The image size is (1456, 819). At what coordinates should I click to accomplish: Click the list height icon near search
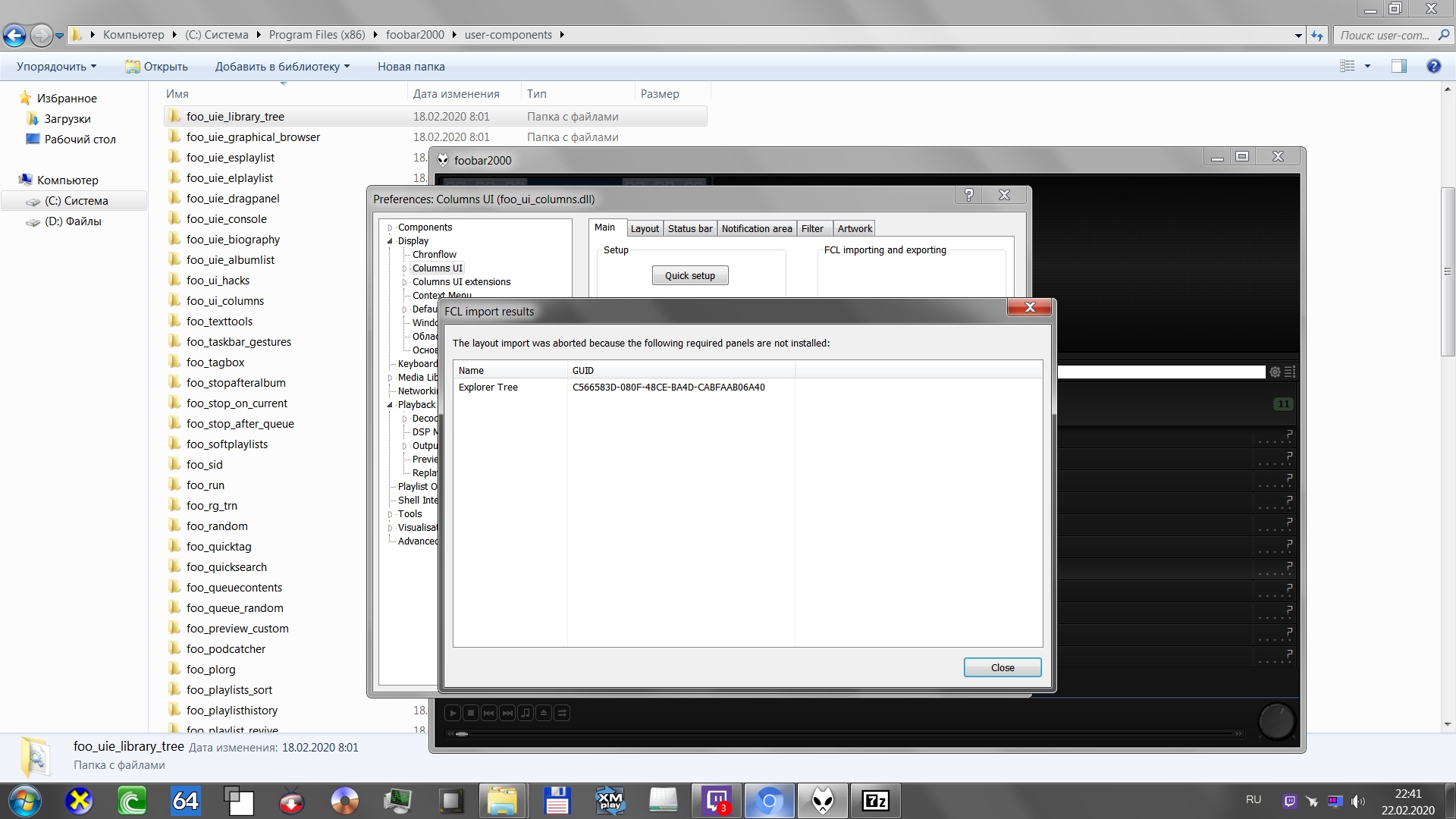[1290, 372]
